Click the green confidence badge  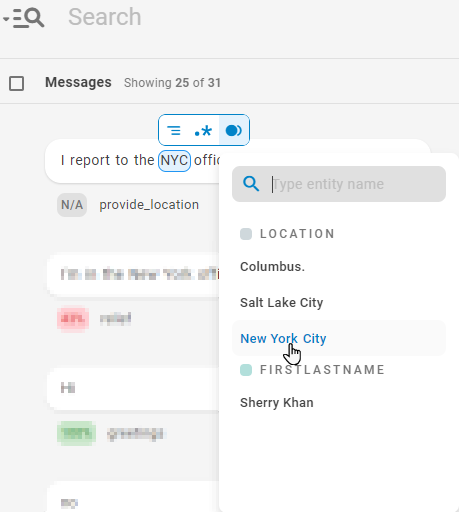pos(76,433)
